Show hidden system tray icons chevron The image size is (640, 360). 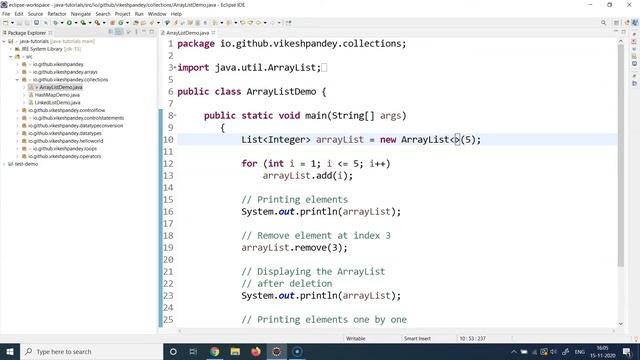(514, 351)
